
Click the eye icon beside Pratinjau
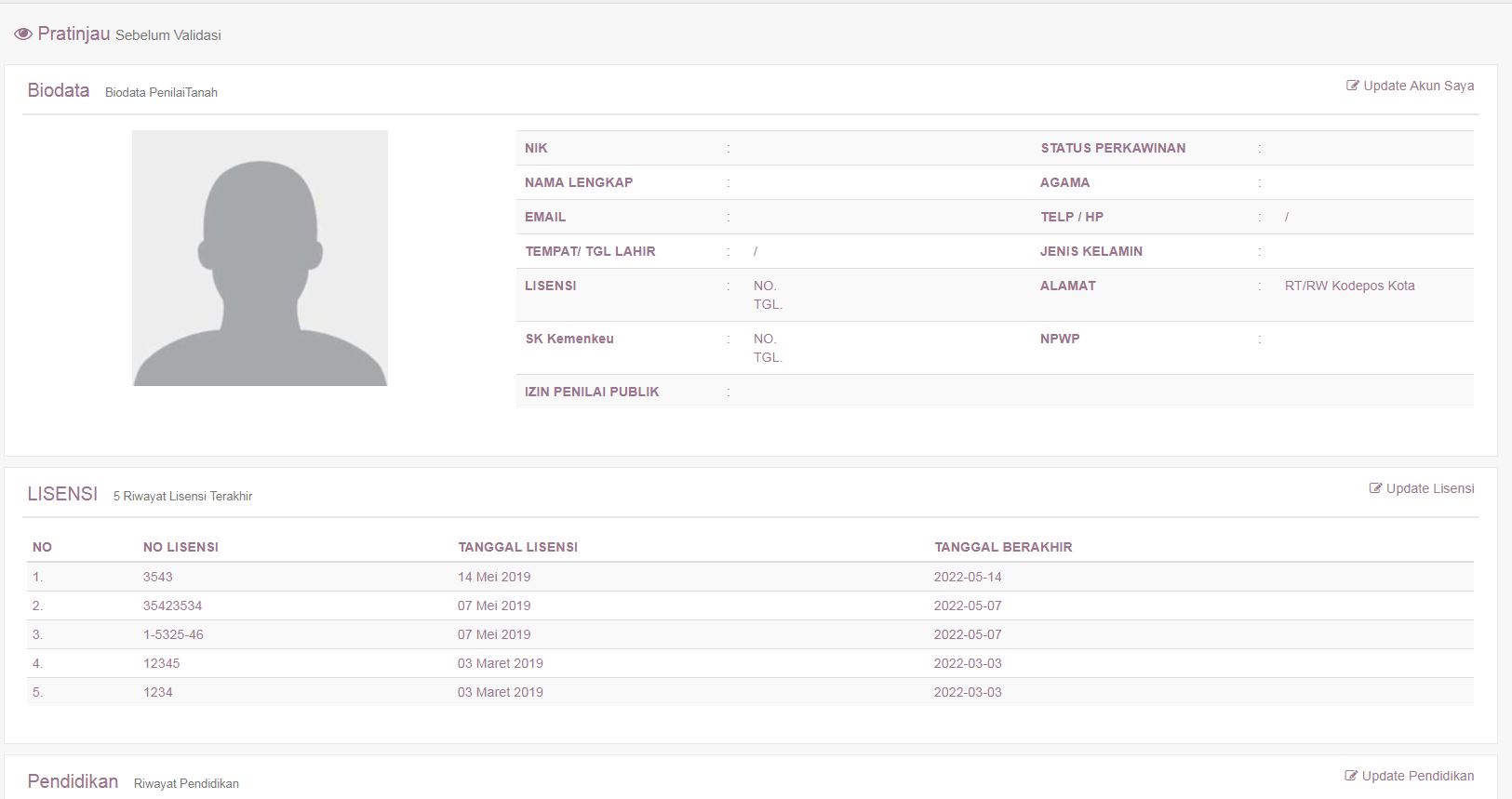pos(23,34)
